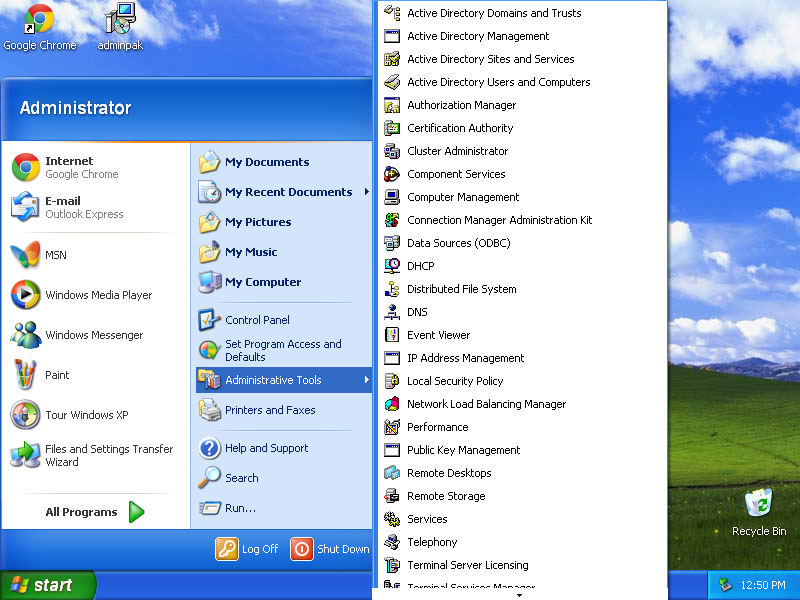
Task: Select the Recycle Bin desktop icon
Action: click(759, 513)
